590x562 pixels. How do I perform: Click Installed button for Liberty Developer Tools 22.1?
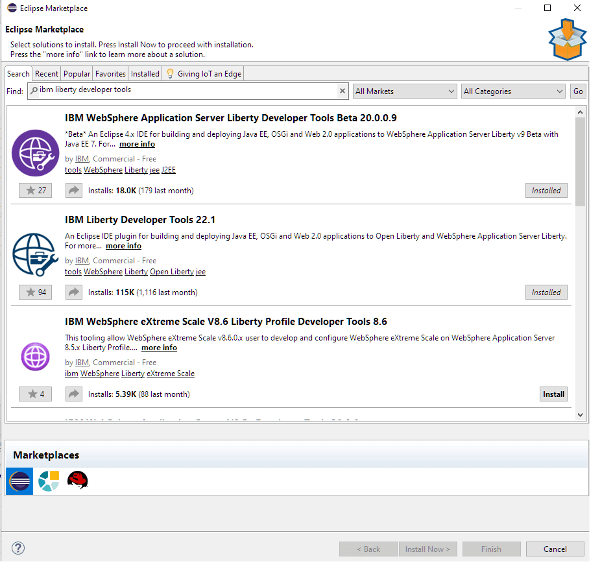pyautogui.click(x=546, y=292)
